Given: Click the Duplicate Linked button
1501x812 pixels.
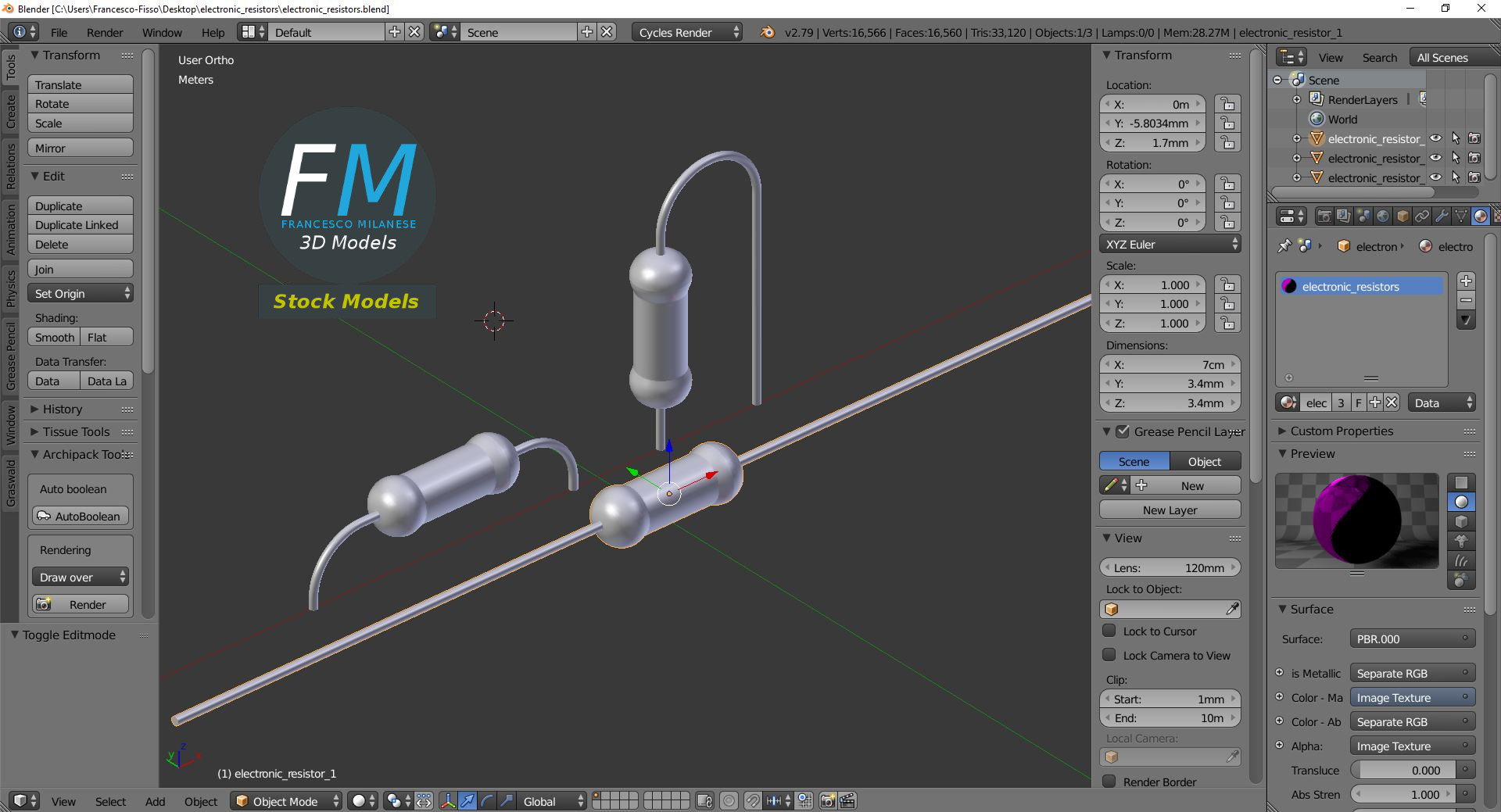Looking at the screenshot, I should click(81, 224).
